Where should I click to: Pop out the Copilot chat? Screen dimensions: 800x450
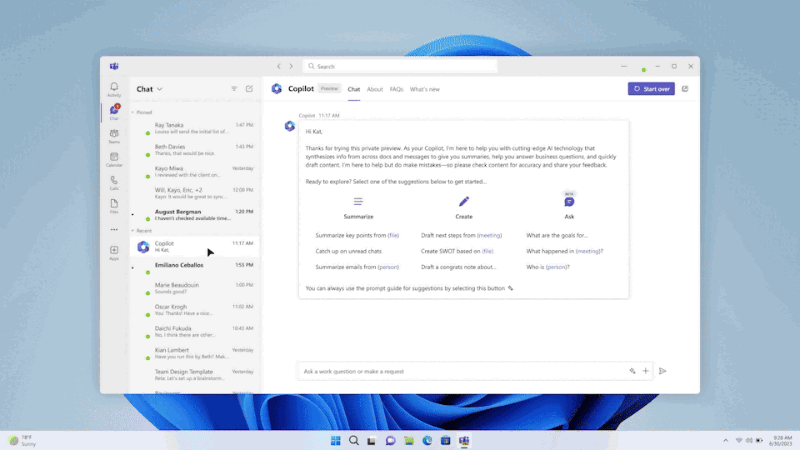tap(685, 89)
